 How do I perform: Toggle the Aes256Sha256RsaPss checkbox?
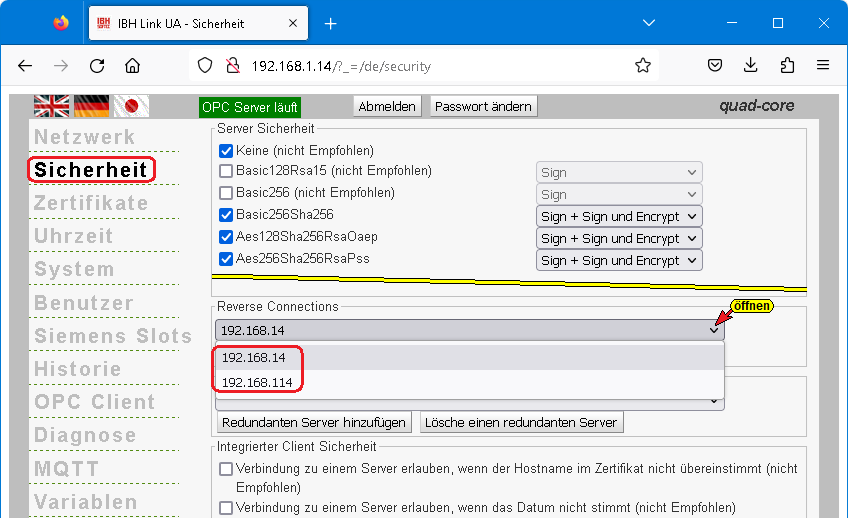[226, 259]
